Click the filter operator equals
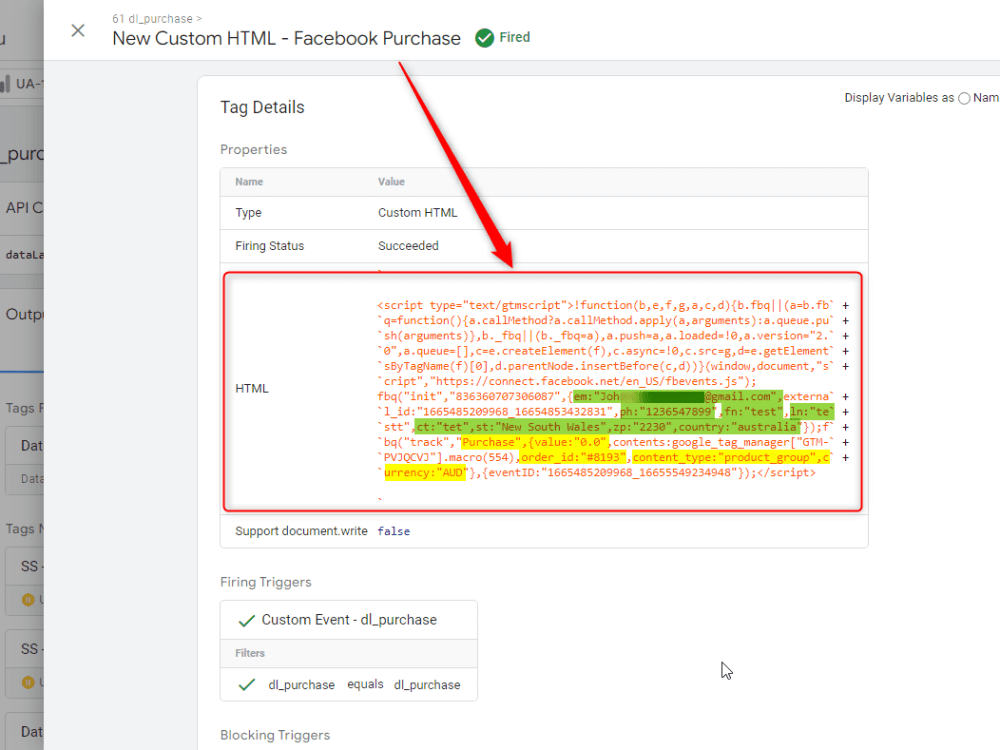 click(x=365, y=684)
